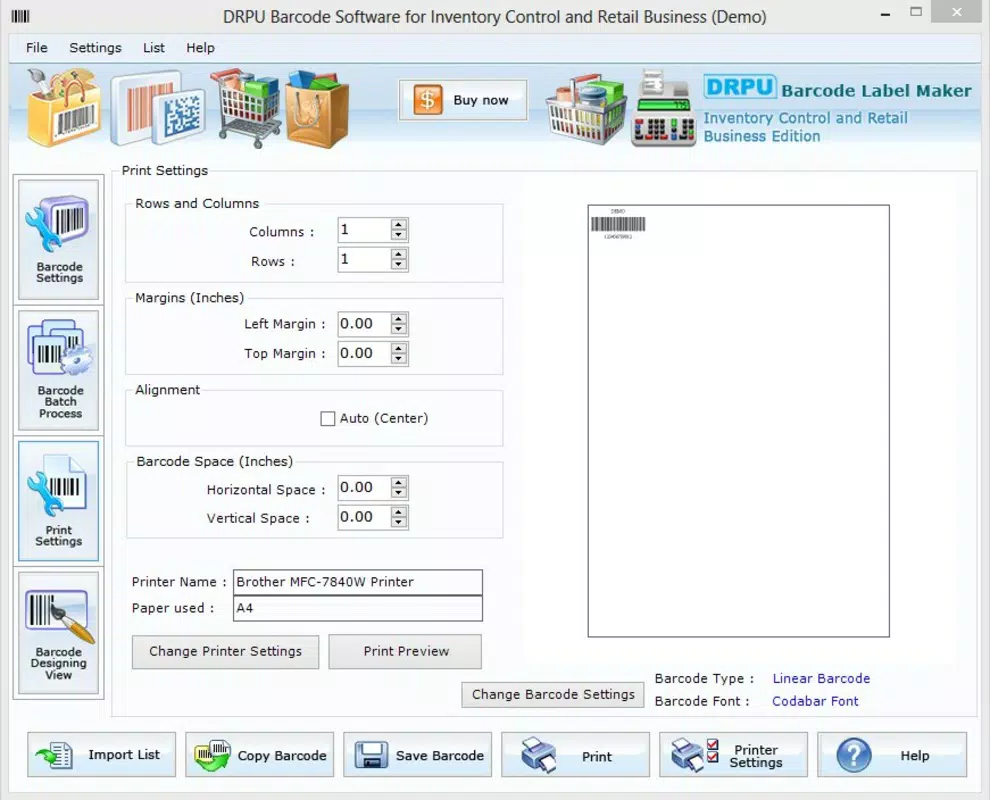
Task: Click the Top Margin value field
Action: tap(364, 354)
